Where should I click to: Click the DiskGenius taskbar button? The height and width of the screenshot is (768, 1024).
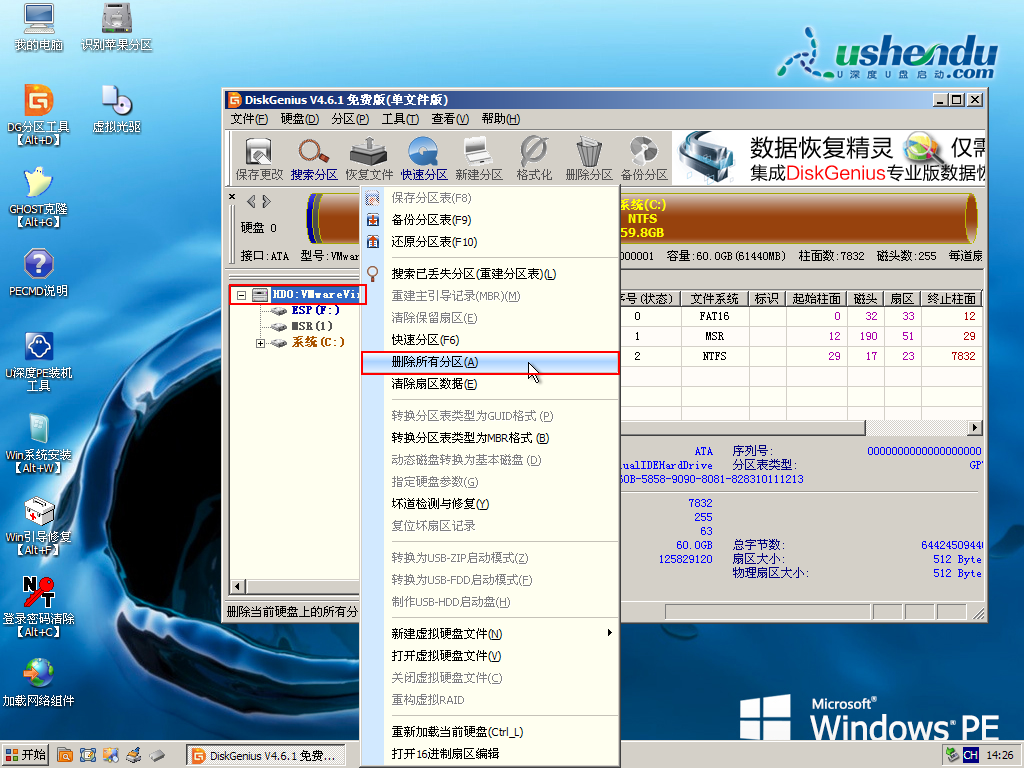pyautogui.click(x=266, y=756)
